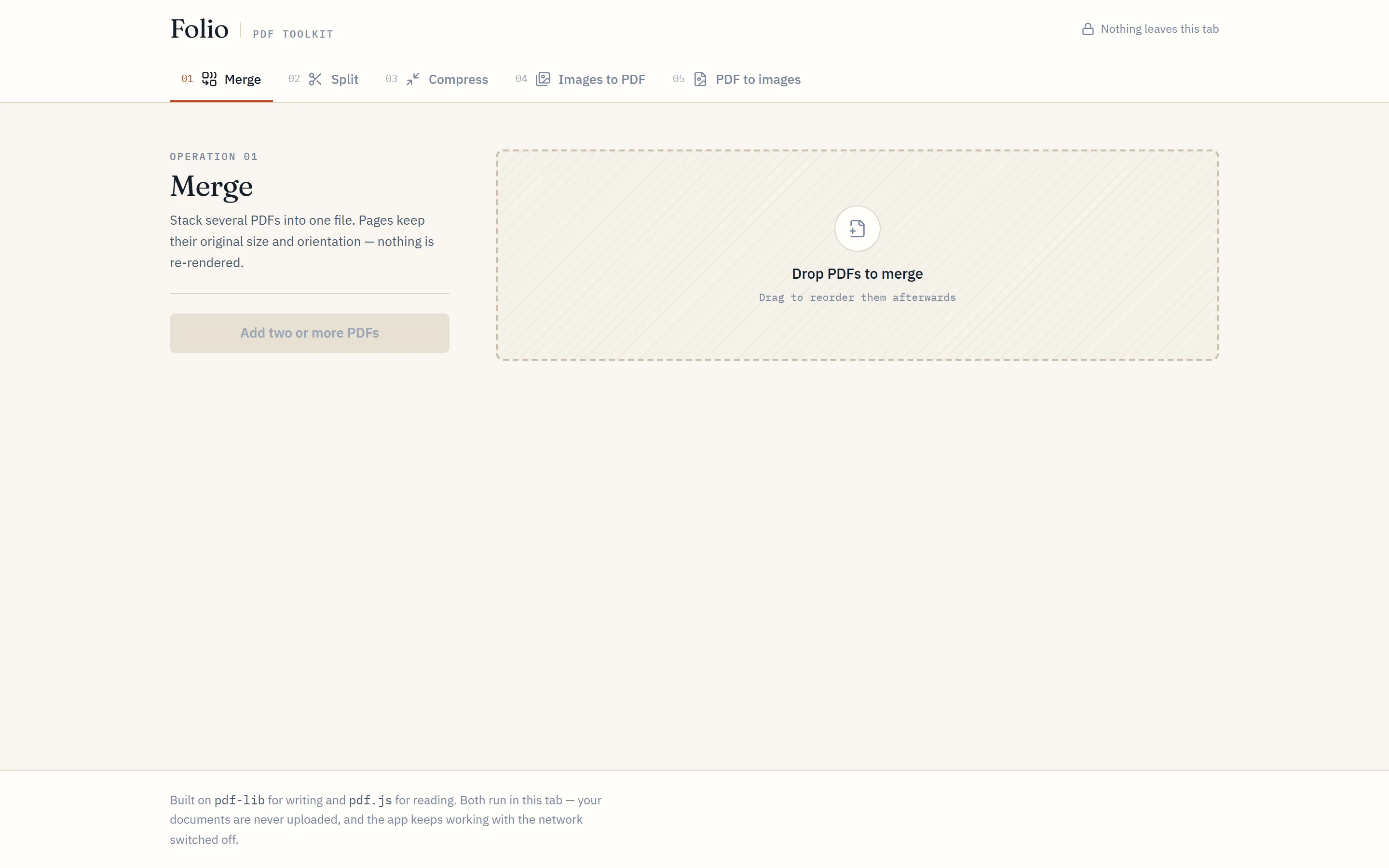Click the Images to PDF picture icon
Viewport: 1389px width, 868px height.
[543, 79]
